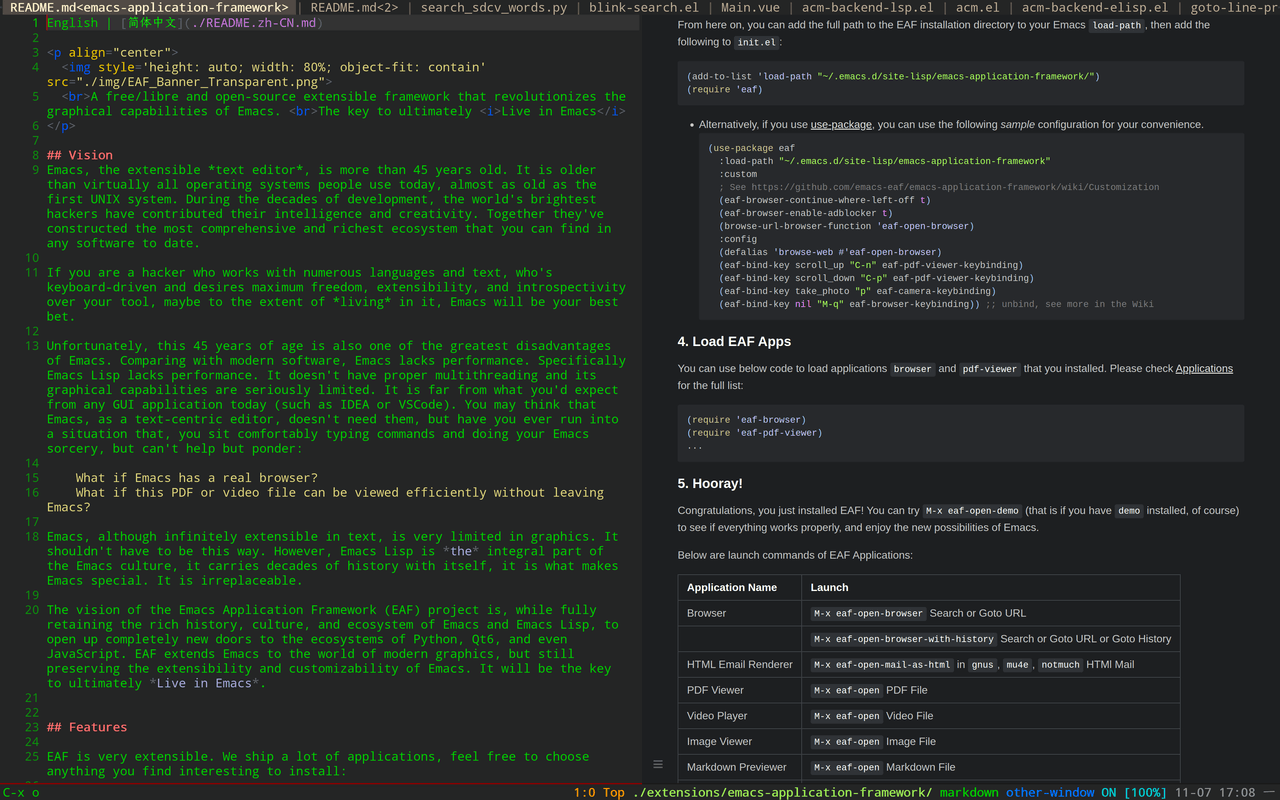The width and height of the screenshot is (1280, 800).
Task: Open the acm-backend-lsp.el tab
Action: click(868, 7)
